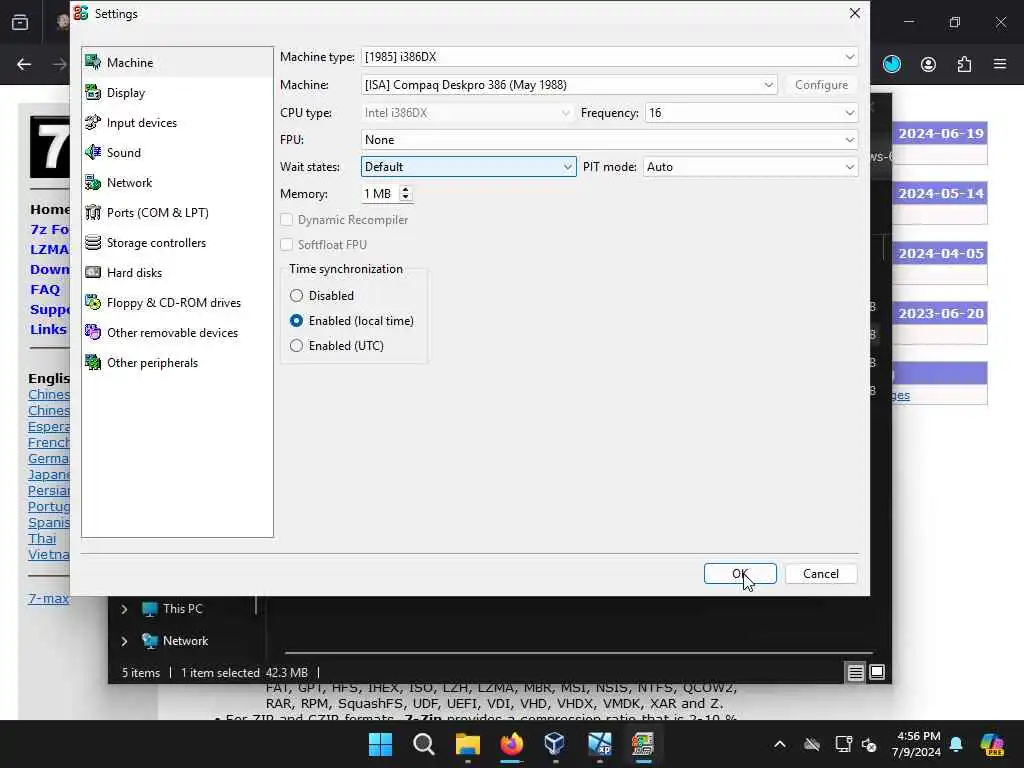Switch to Firefox in the taskbar

coord(511,744)
